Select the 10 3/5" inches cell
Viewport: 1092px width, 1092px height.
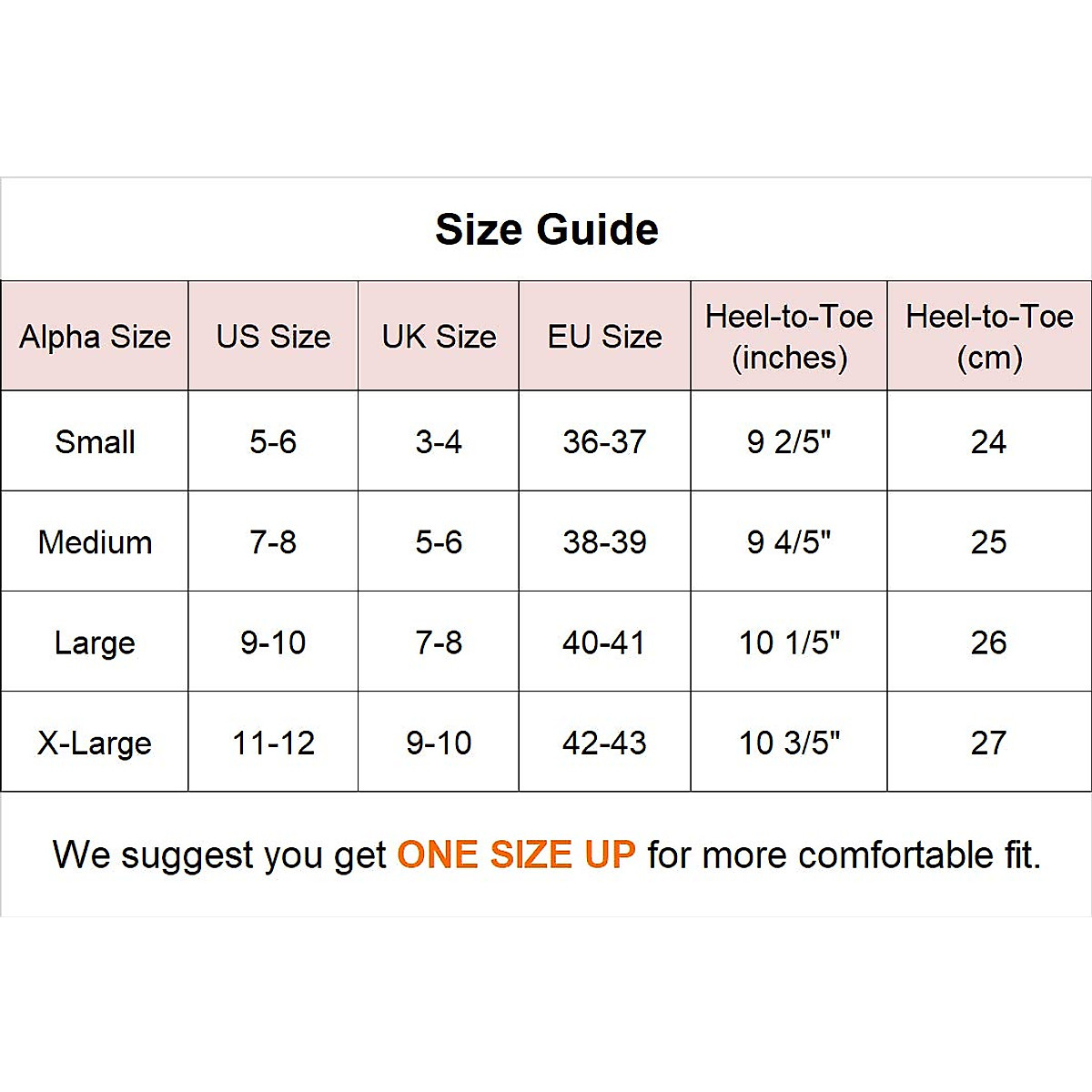pyautogui.click(x=789, y=743)
